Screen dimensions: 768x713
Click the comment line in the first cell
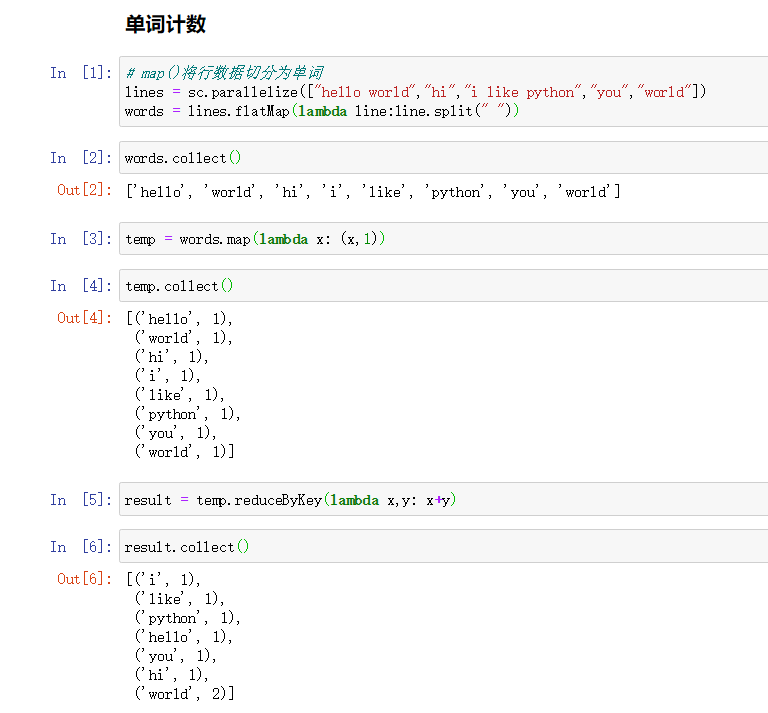pyautogui.click(x=225, y=73)
